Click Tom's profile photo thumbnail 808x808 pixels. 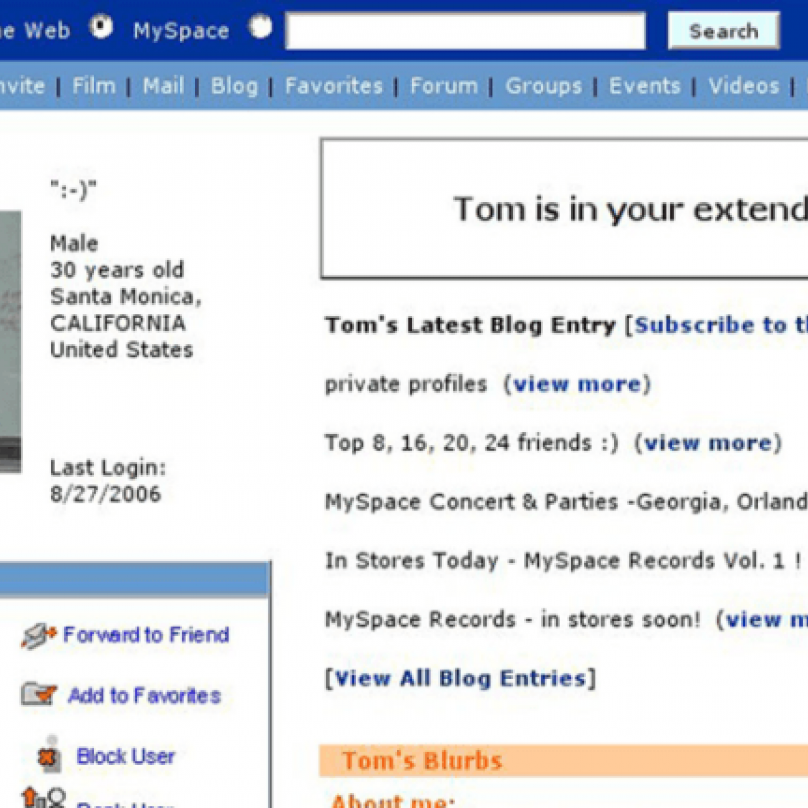tap(11, 341)
